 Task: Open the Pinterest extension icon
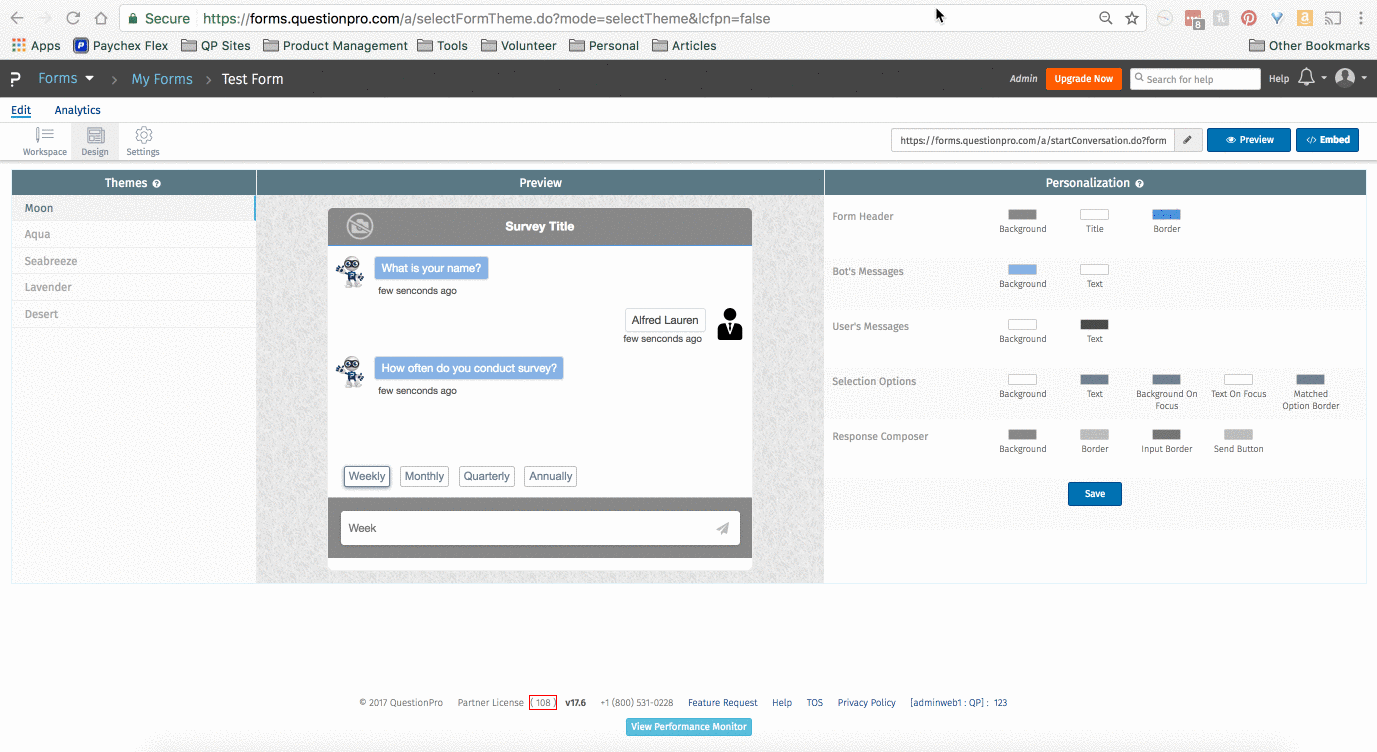pos(1249,18)
